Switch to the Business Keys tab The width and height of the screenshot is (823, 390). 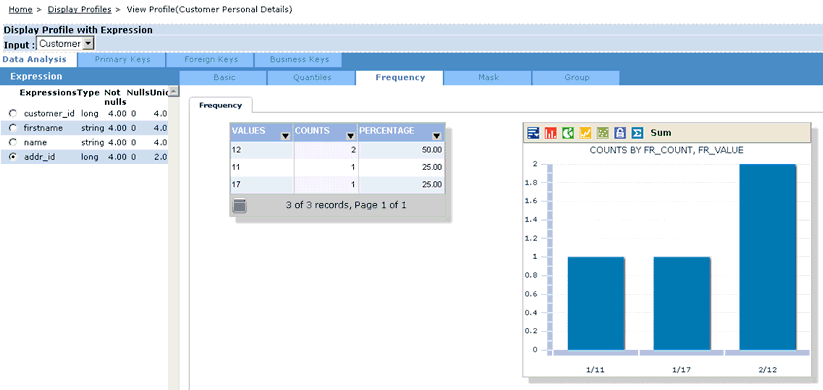[x=299, y=59]
